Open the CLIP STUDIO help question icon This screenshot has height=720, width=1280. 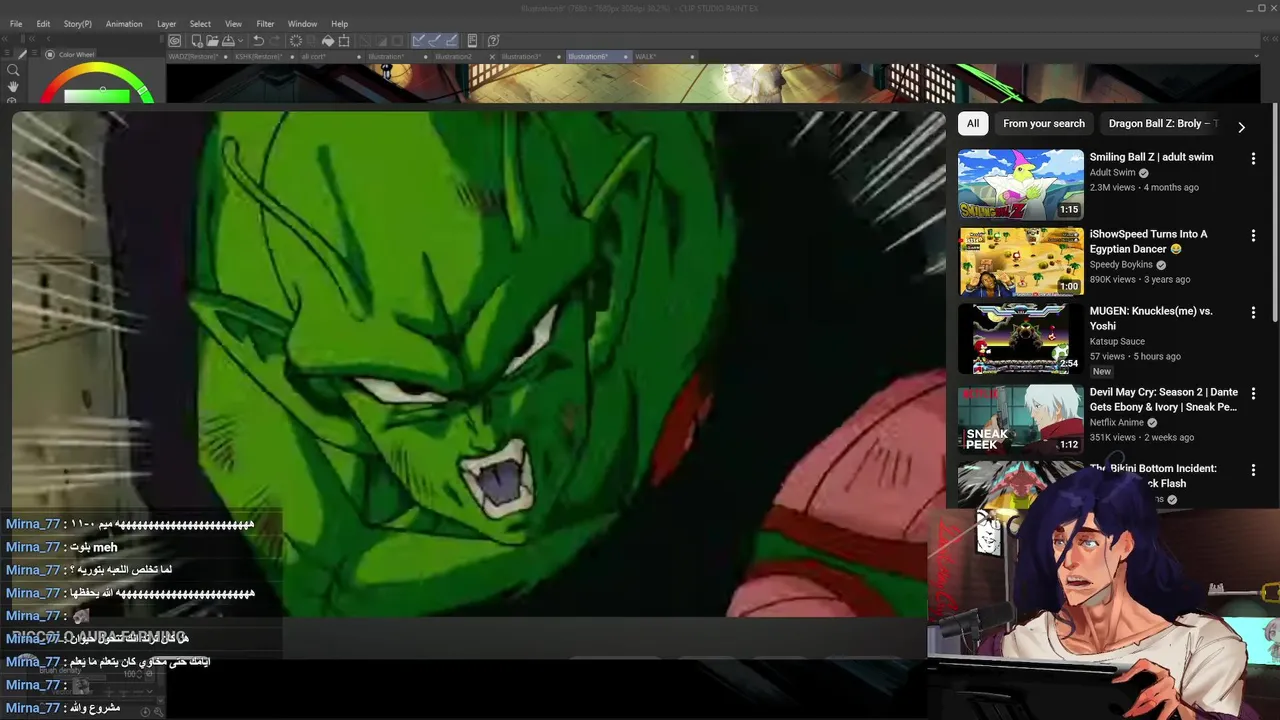coord(493,41)
